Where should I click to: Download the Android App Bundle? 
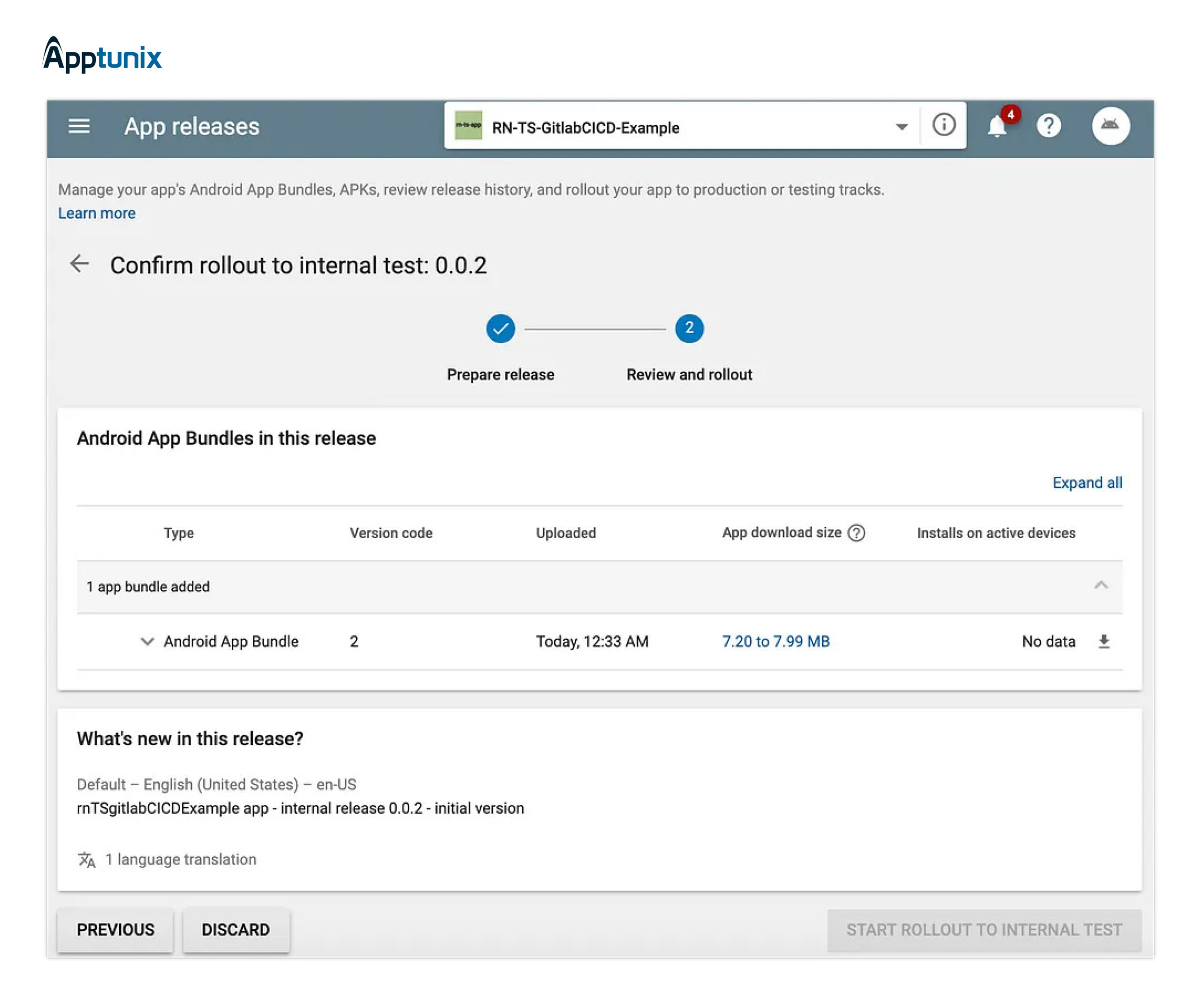pos(1104,641)
